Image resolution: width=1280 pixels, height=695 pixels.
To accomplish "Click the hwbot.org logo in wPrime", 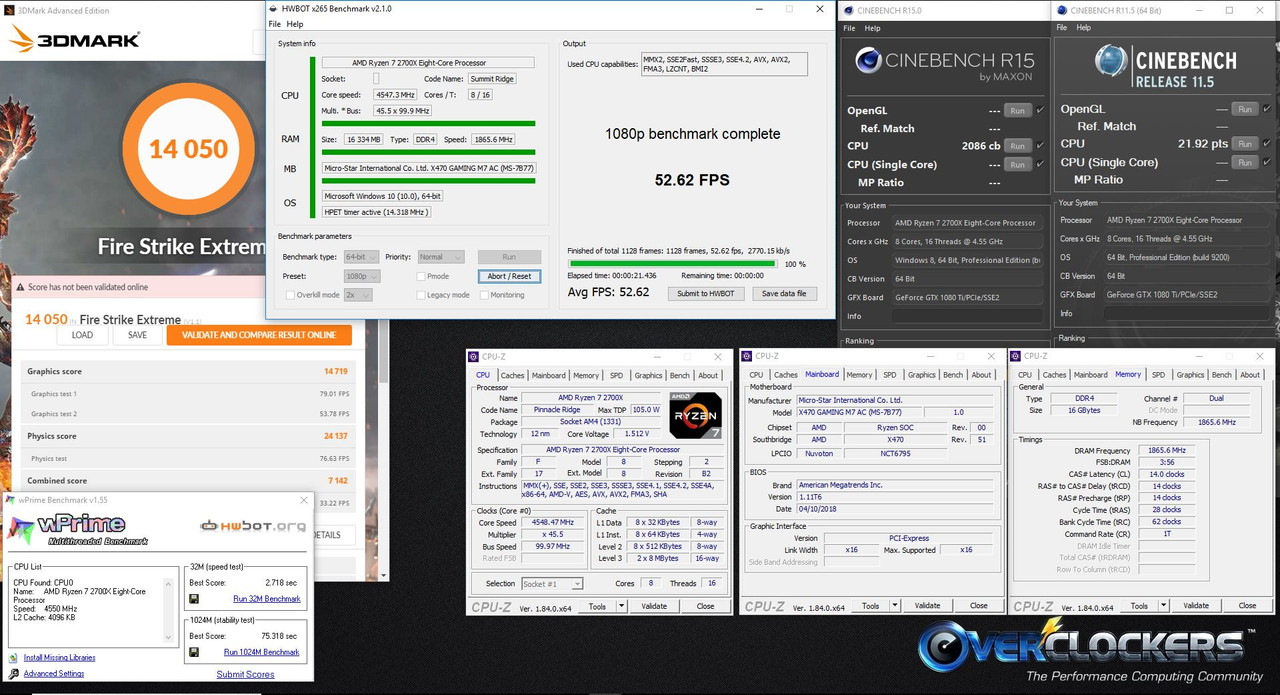I will click(x=253, y=525).
